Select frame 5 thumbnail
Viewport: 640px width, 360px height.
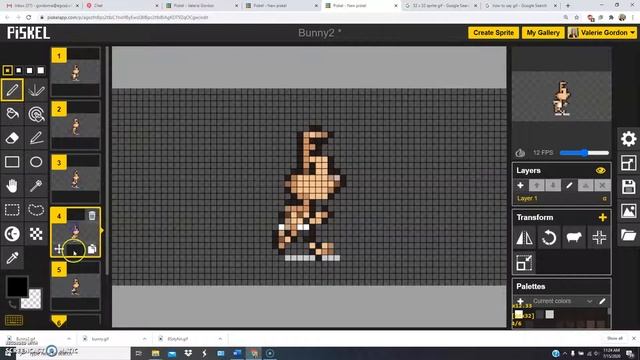[76, 286]
